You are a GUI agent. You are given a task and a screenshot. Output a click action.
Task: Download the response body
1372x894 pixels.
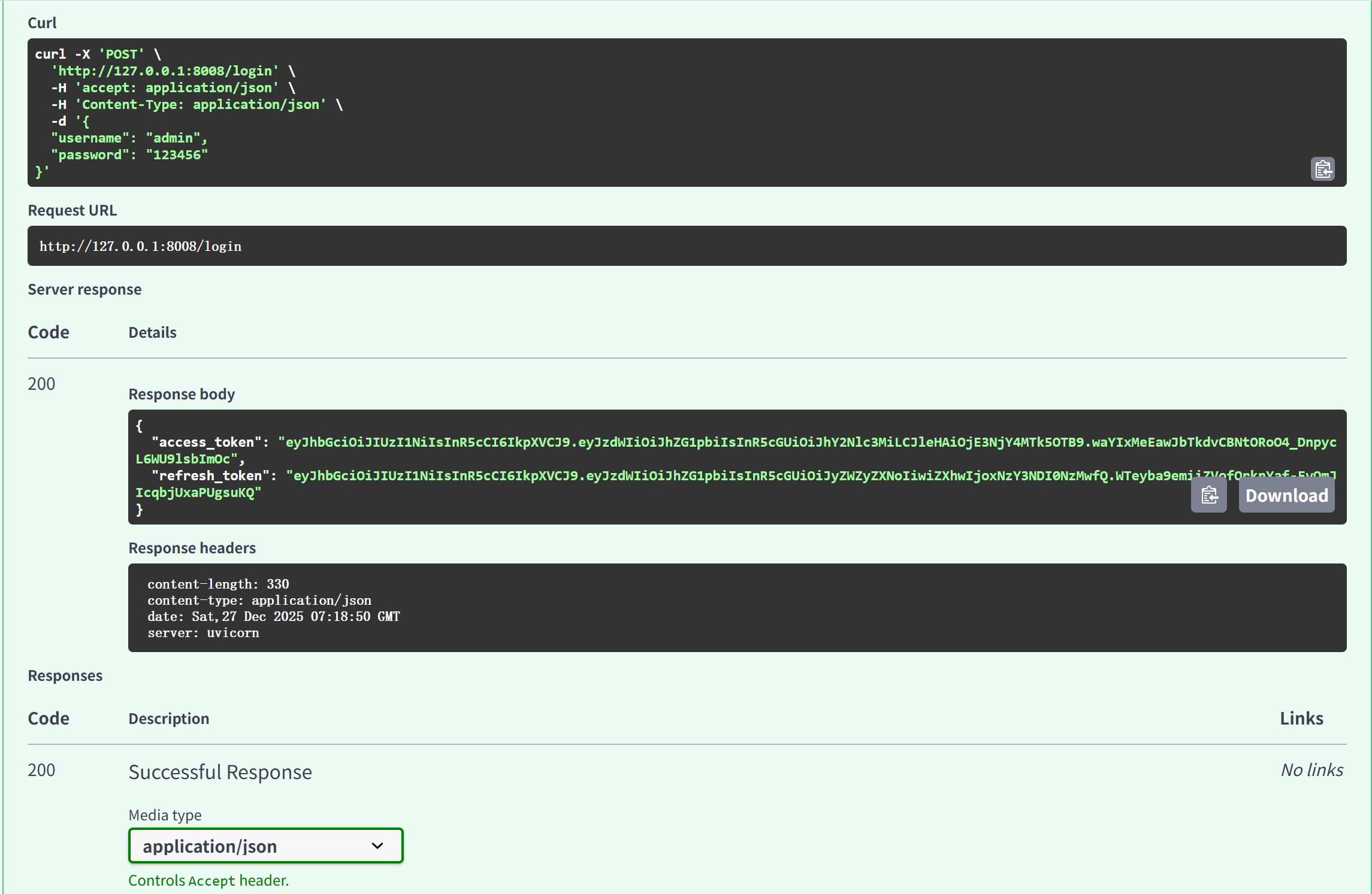point(1286,495)
